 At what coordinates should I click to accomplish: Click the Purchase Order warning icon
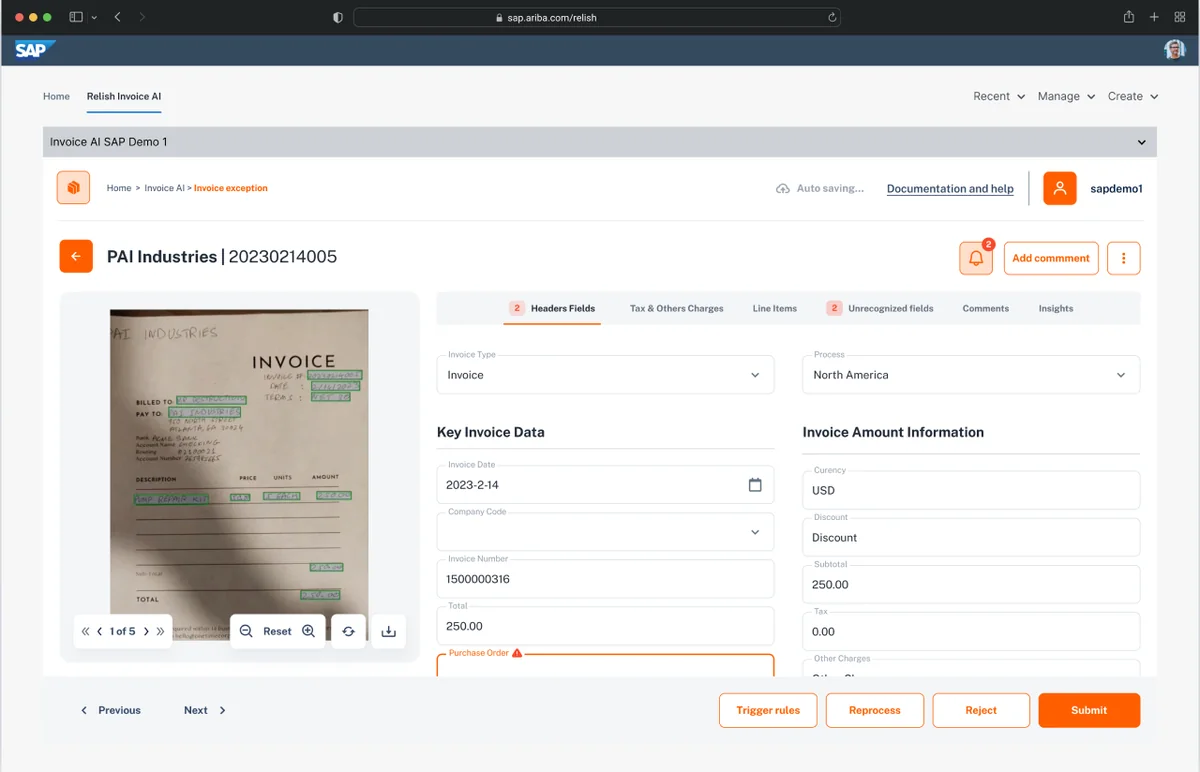[517, 653]
